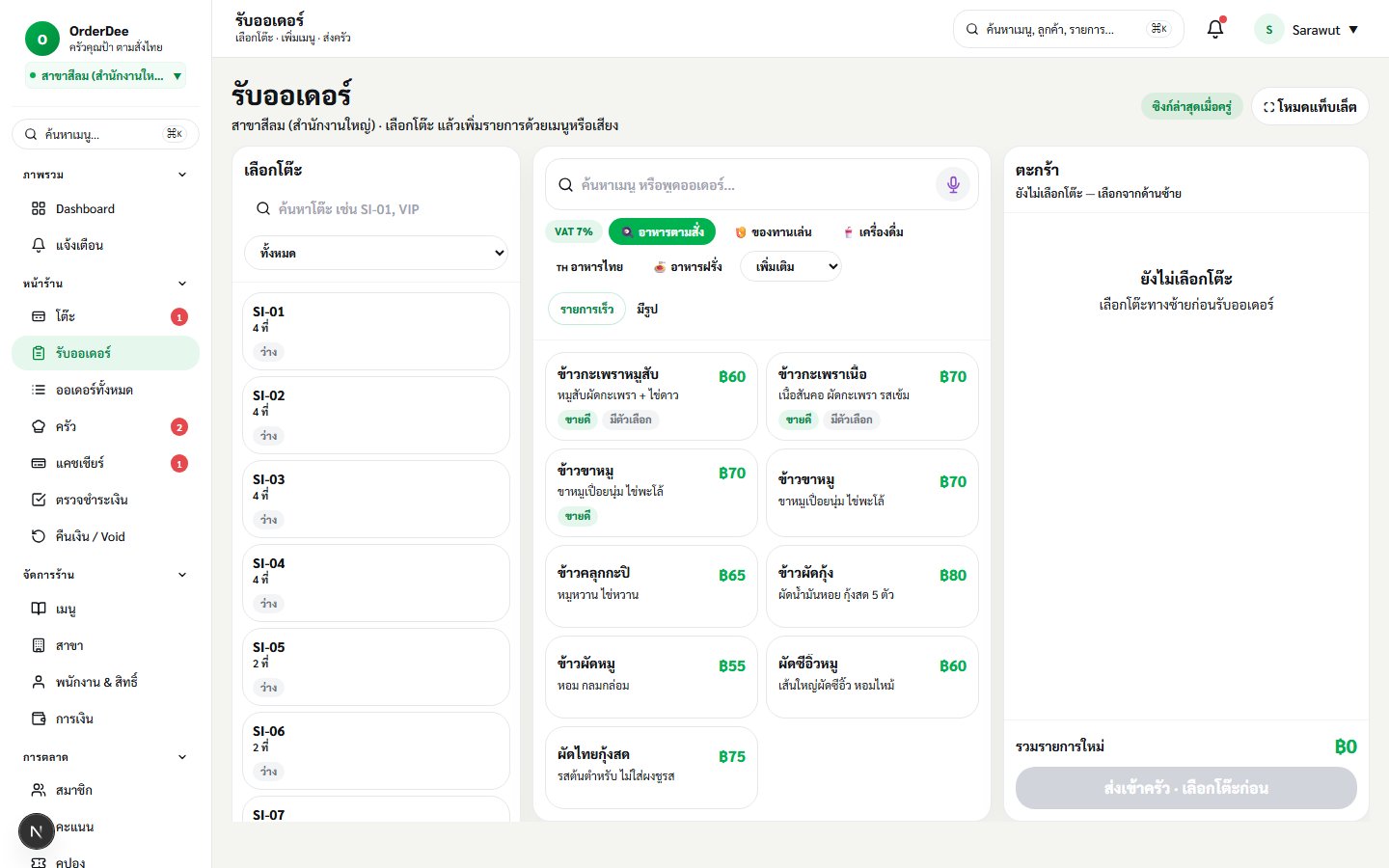The height and width of the screenshot is (868, 1389).
Task: Add ข้าวกะเพราเนื้อ ฿70 item
Action: click(872, 396)
